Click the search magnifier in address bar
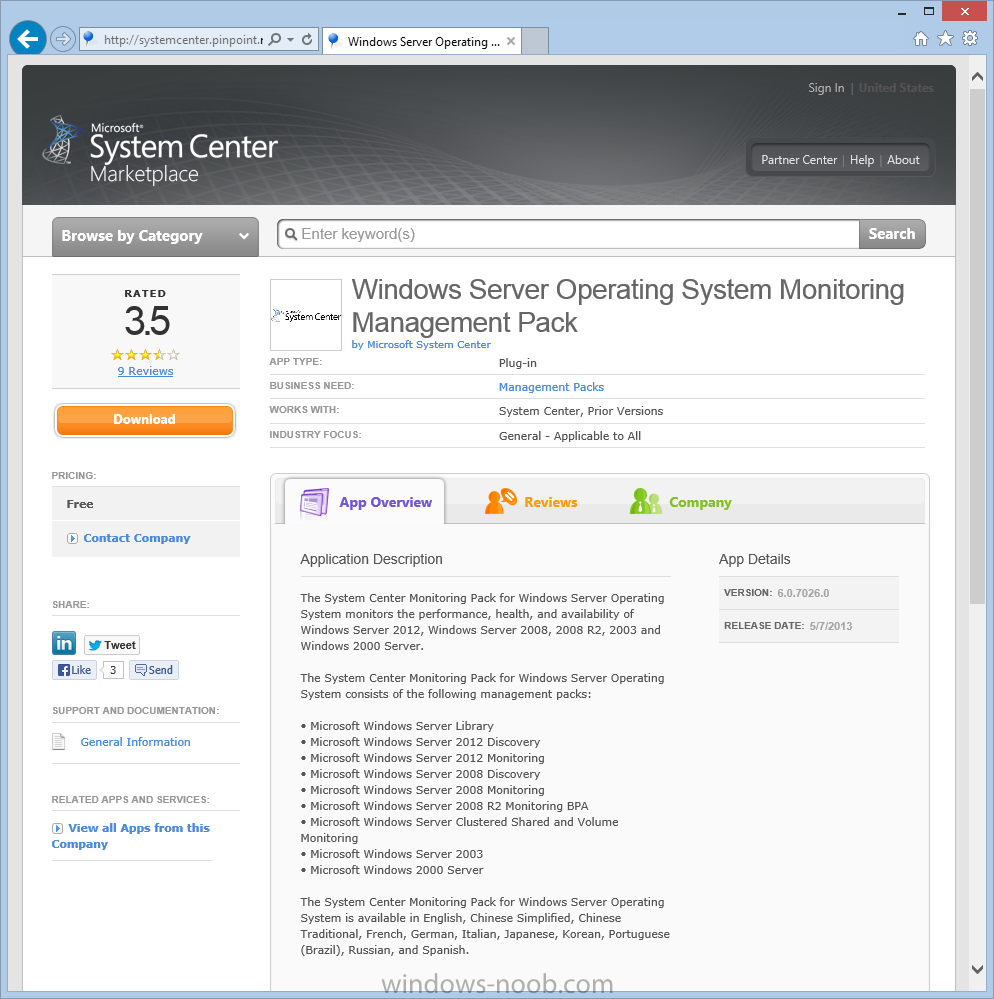 point(275,40)
